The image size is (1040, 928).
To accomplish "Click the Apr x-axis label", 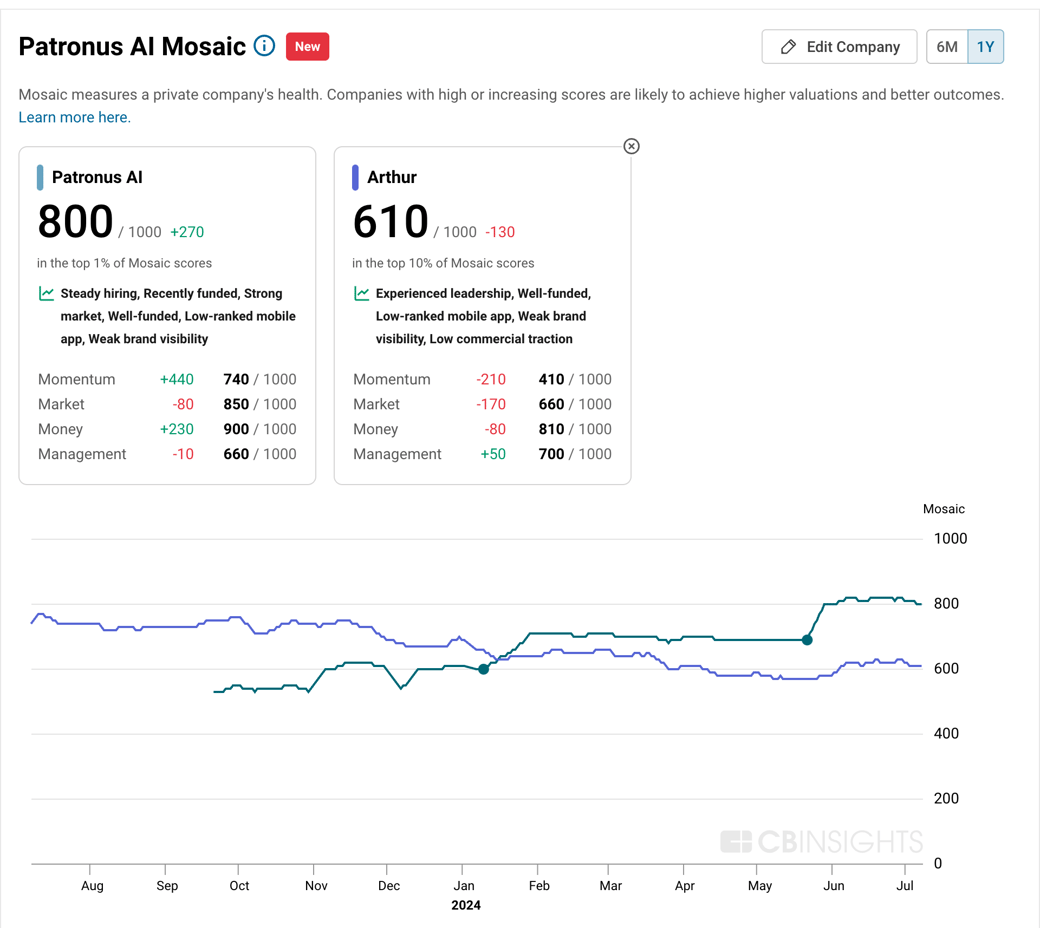I will point(684,886).
